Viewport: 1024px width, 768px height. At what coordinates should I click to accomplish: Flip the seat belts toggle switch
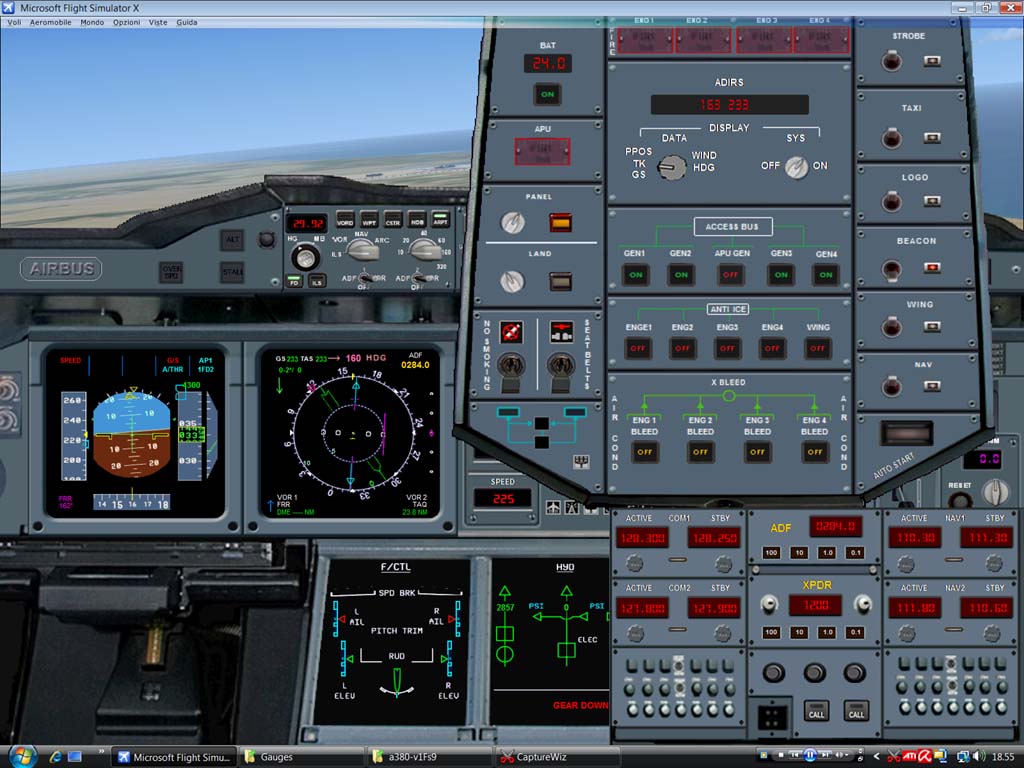560,370
